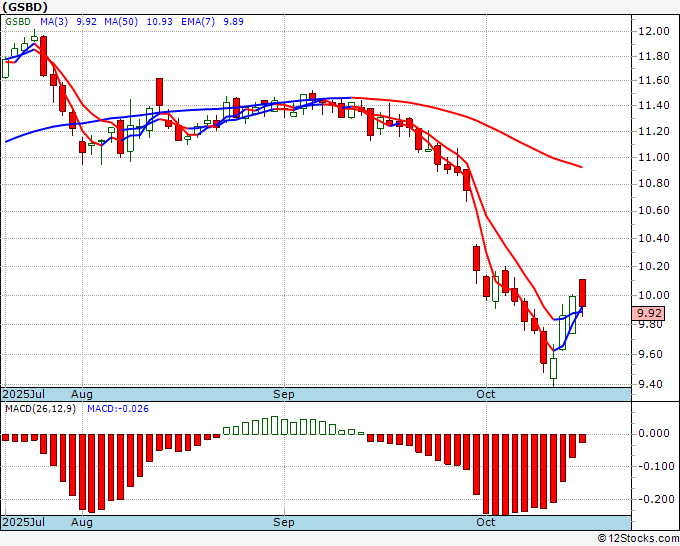Image resolution: width=680 pixels, height=546 pixels.
Task: Click the 0.000 MACD axis label
Action: (654, 433)
